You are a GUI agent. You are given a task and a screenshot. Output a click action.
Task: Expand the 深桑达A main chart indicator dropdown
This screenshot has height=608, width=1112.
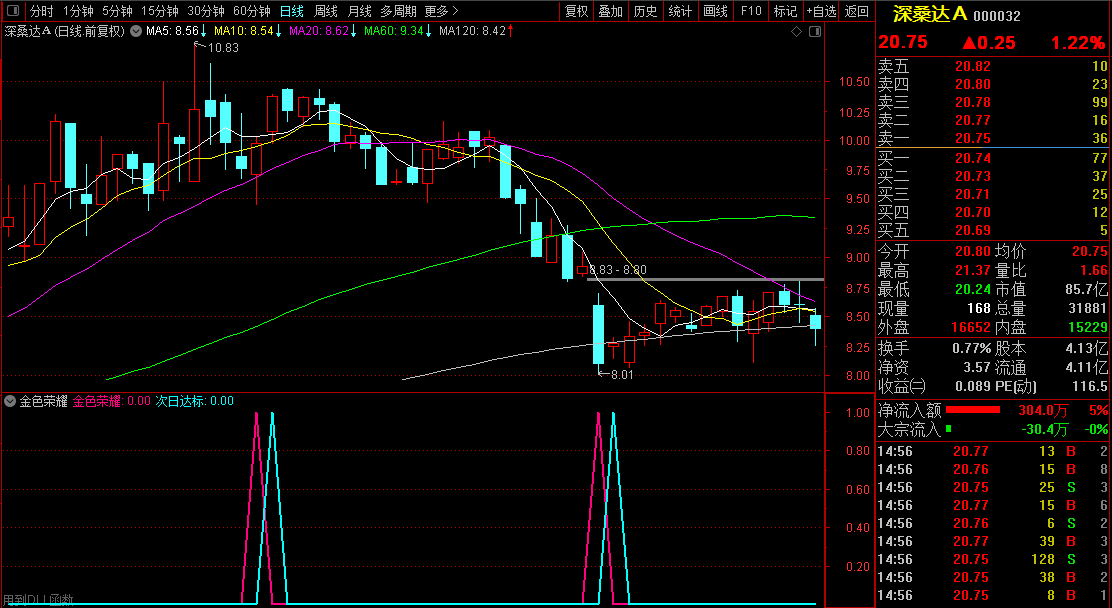coord(135,32)
